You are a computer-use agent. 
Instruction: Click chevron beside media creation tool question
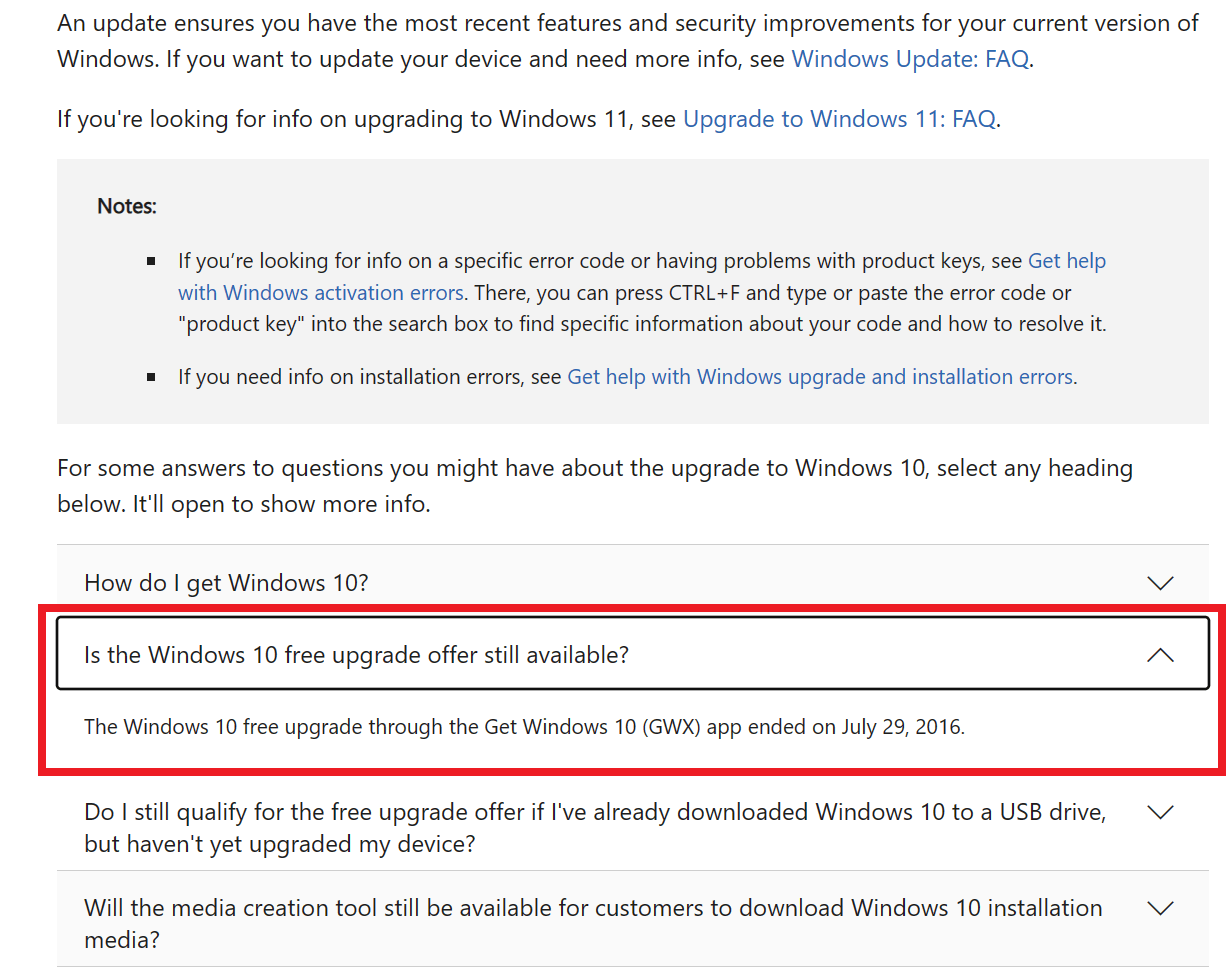[1160, 908]
